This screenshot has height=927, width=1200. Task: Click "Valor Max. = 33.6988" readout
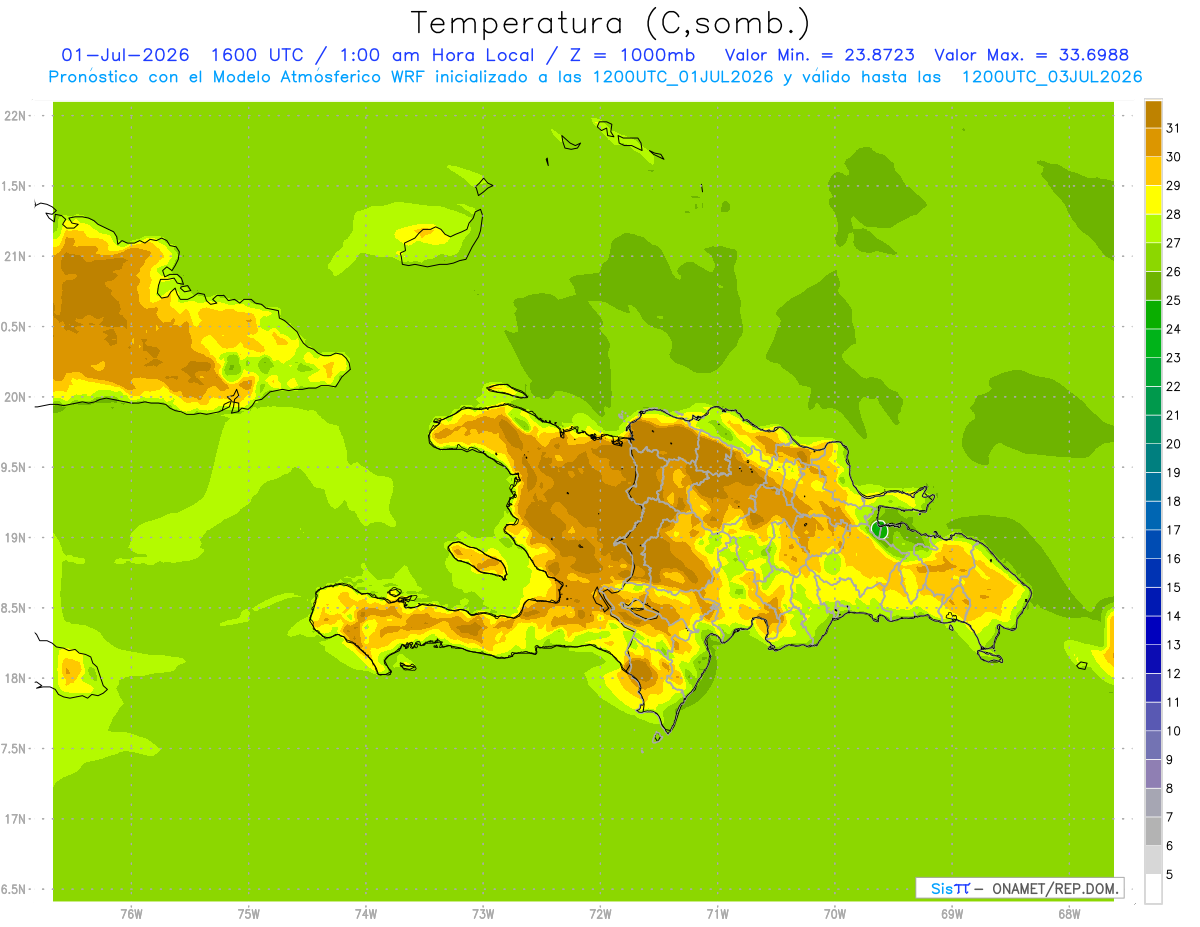[1031, 55]
